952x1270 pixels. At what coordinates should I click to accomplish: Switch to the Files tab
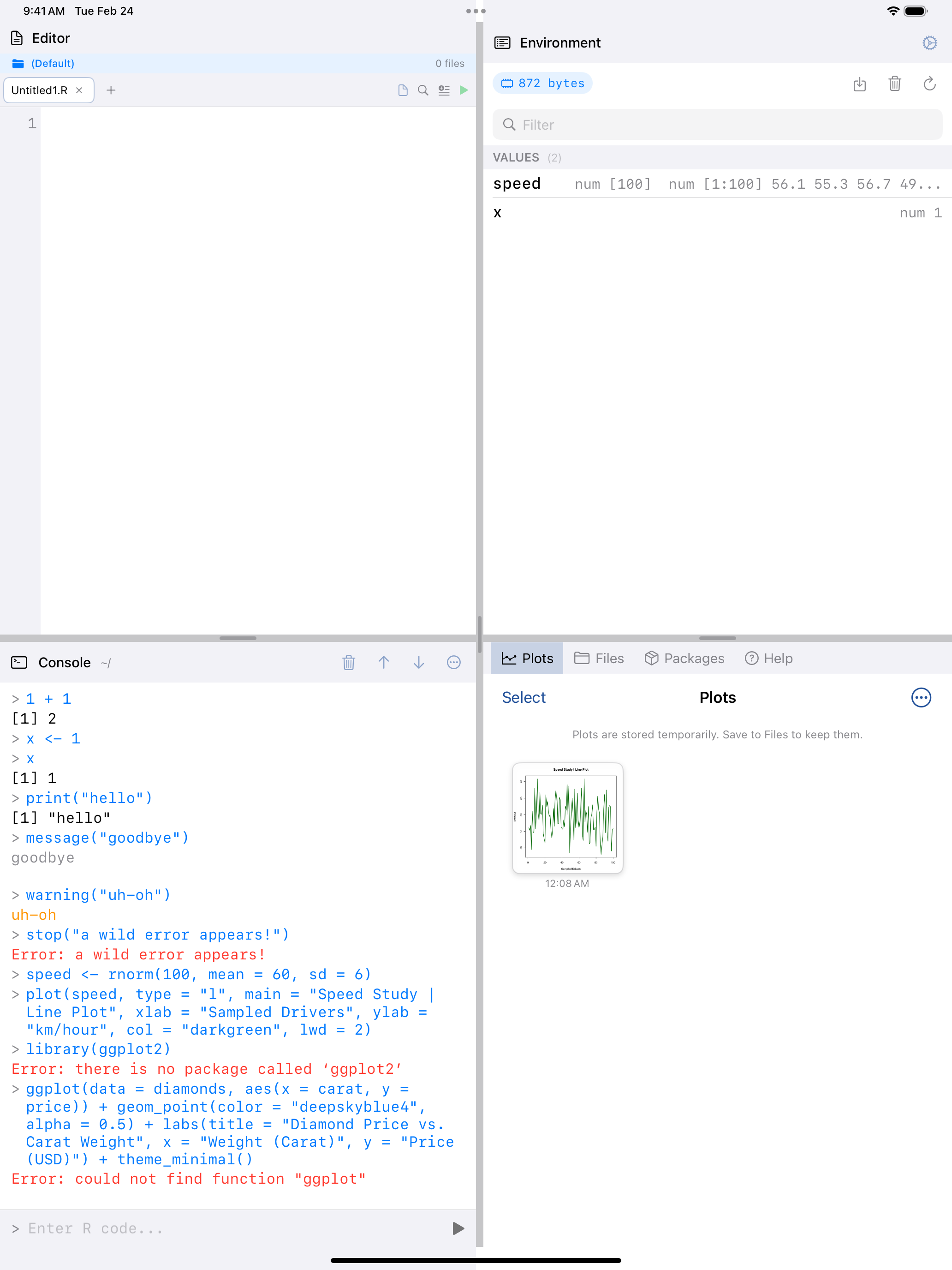599,659
